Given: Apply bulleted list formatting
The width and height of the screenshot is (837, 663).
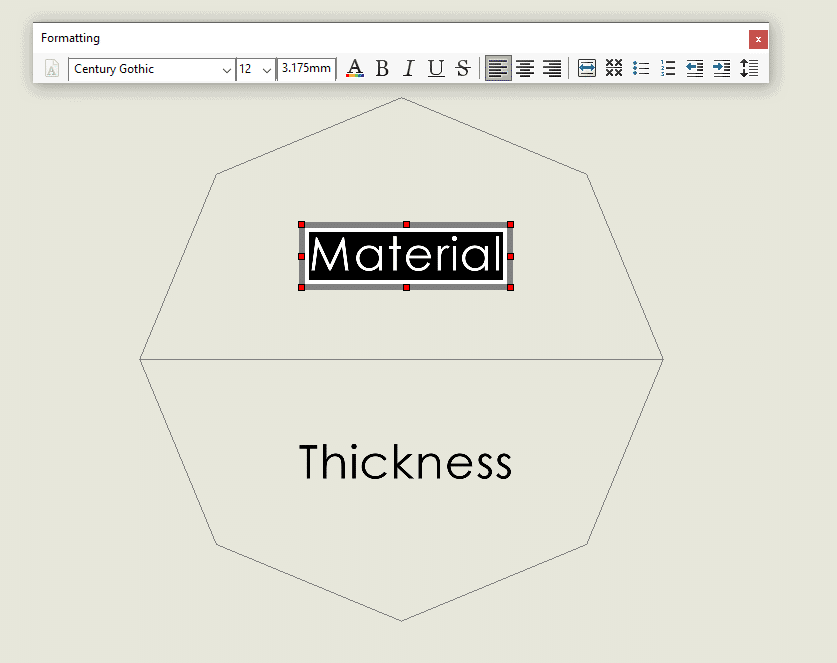Looking at the screenshot, I should 641,68.
